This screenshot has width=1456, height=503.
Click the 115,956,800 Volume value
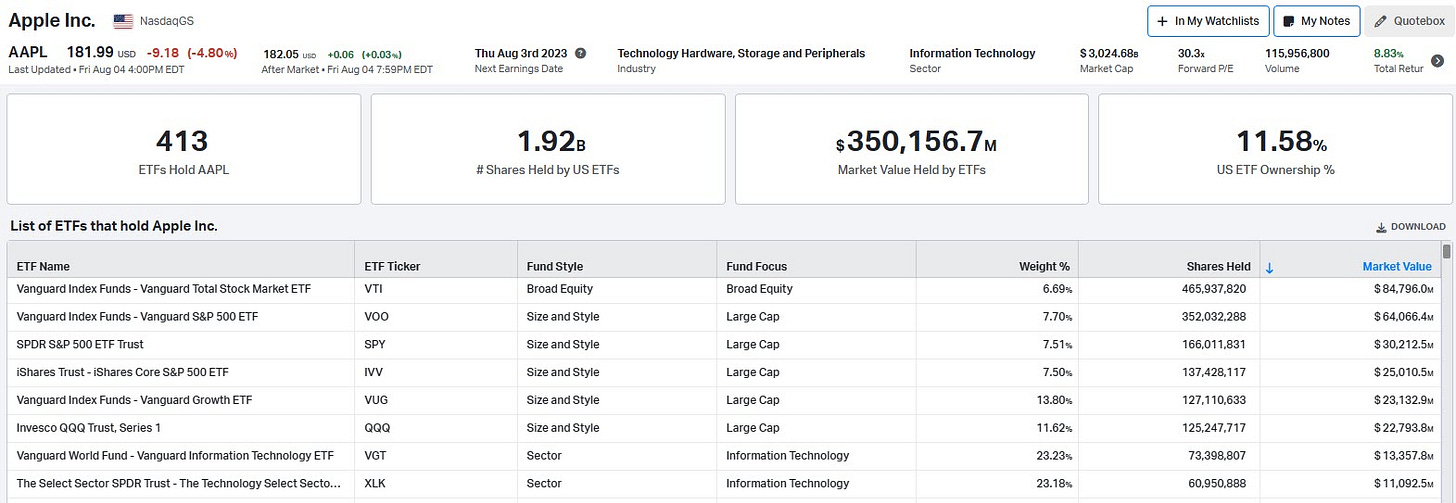(x=1297, y=53)
